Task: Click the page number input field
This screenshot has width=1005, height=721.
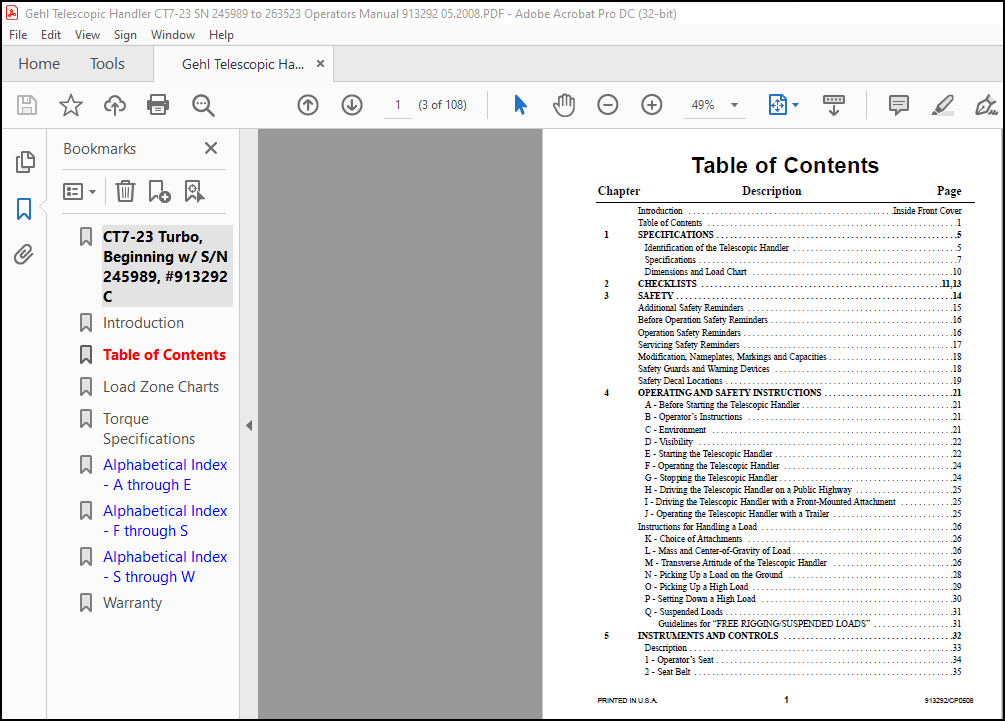Action: [x=398, y=104]
